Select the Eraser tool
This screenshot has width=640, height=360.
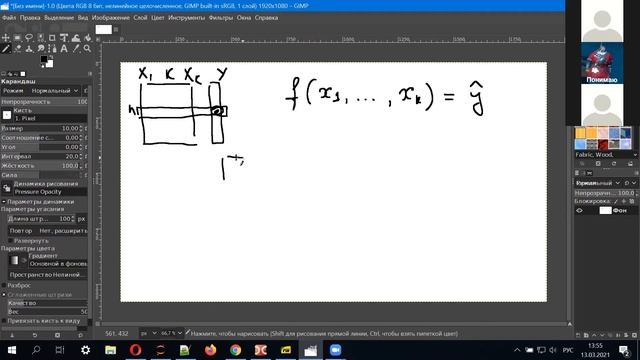18,49
